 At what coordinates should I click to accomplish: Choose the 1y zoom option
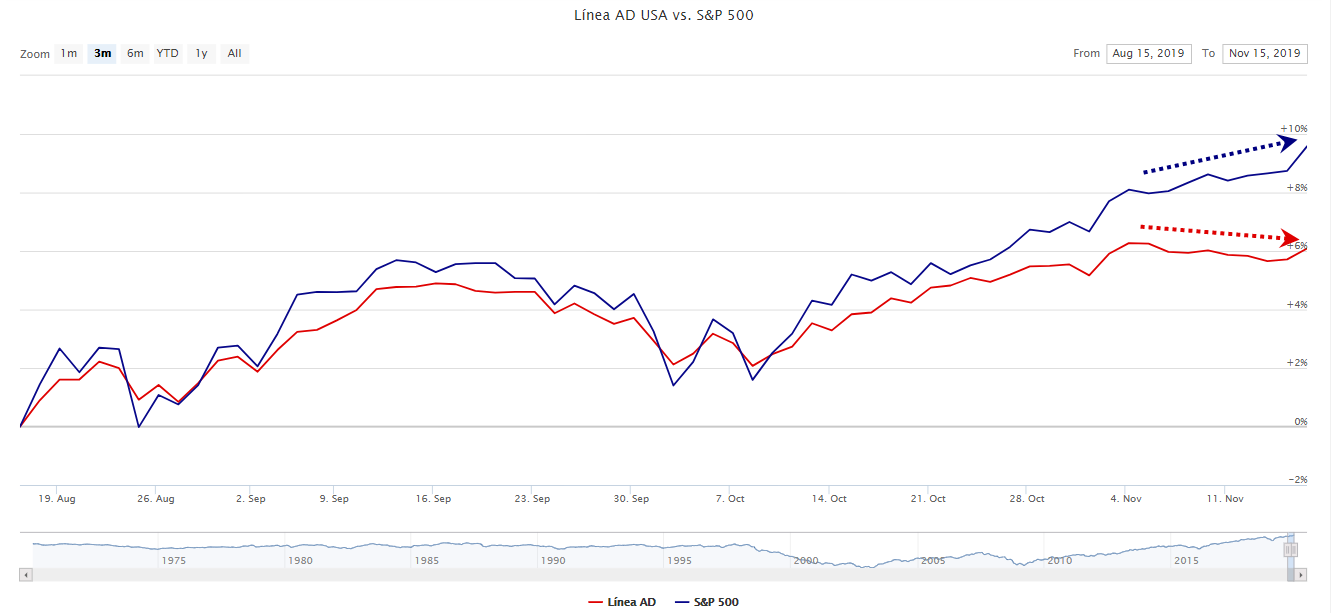point(201,54)
